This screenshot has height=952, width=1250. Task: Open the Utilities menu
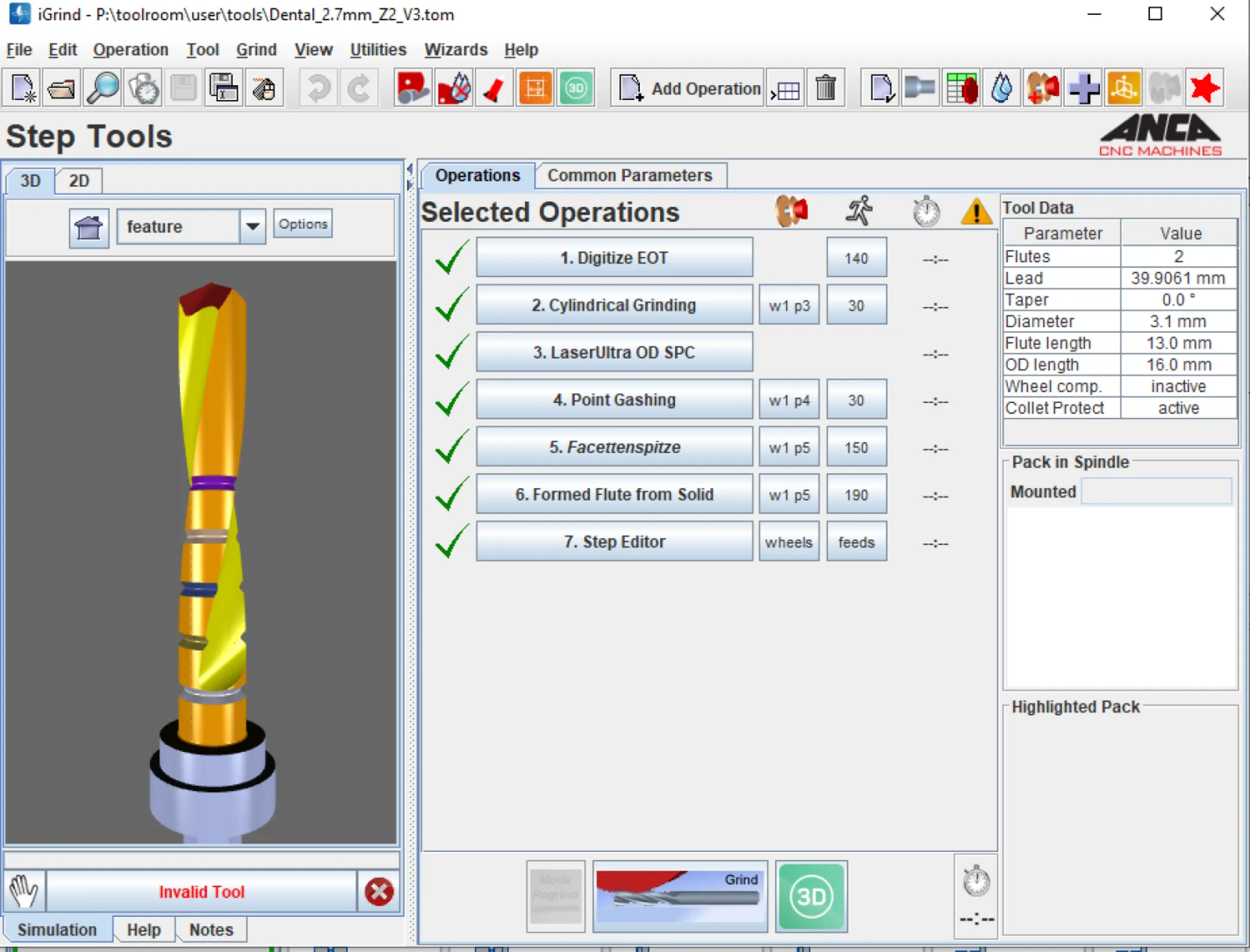[x=378, y=49]
